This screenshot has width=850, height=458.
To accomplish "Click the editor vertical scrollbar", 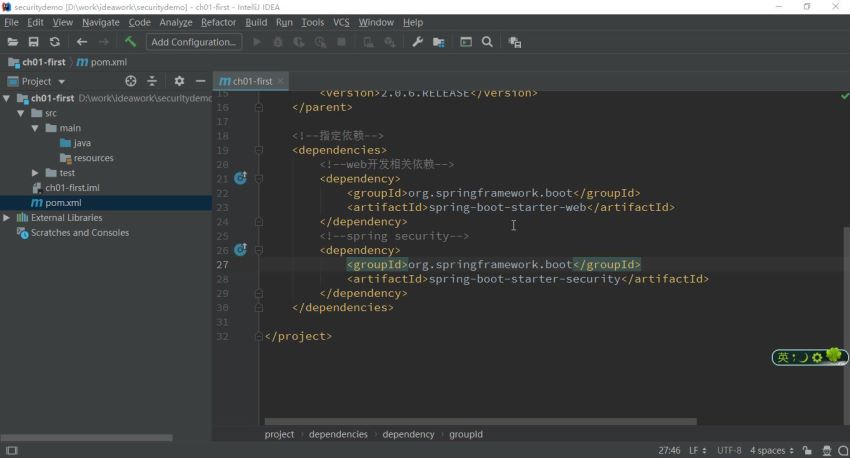I will 846,325.
